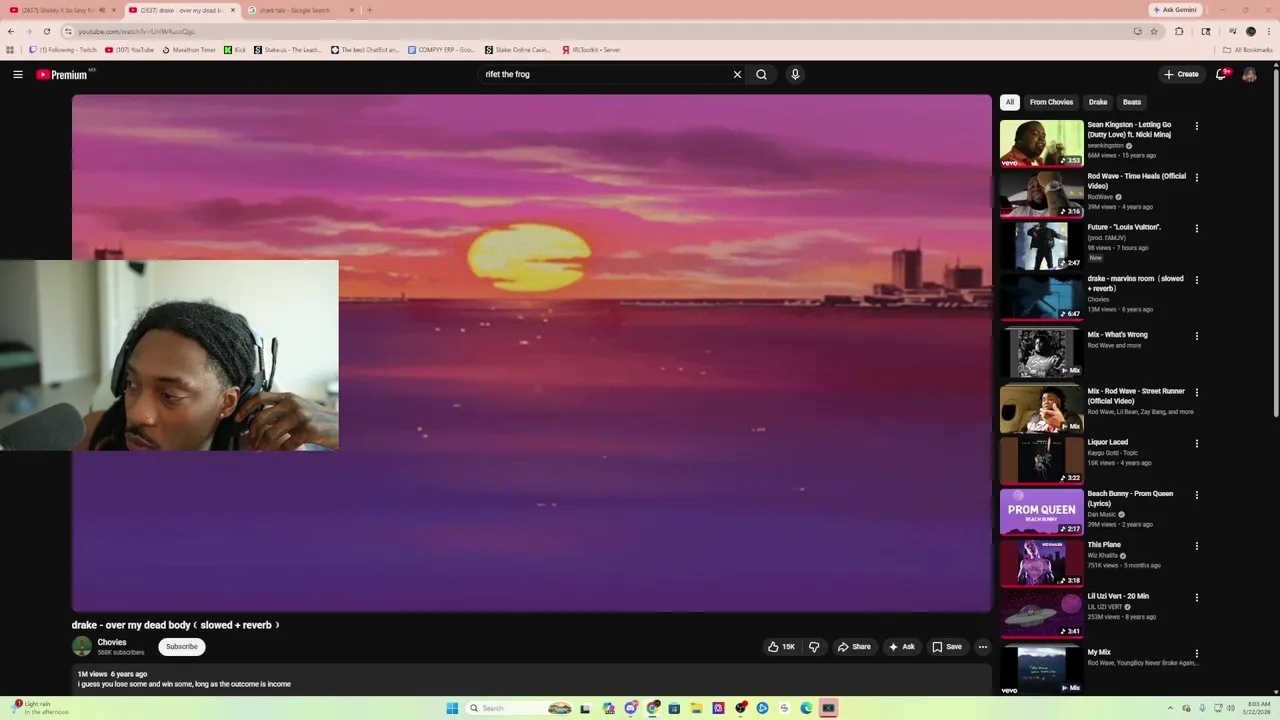Open the YouTube account avatar menu
This screenshot has width=1280, height=720.
(x=1249, y=74)
